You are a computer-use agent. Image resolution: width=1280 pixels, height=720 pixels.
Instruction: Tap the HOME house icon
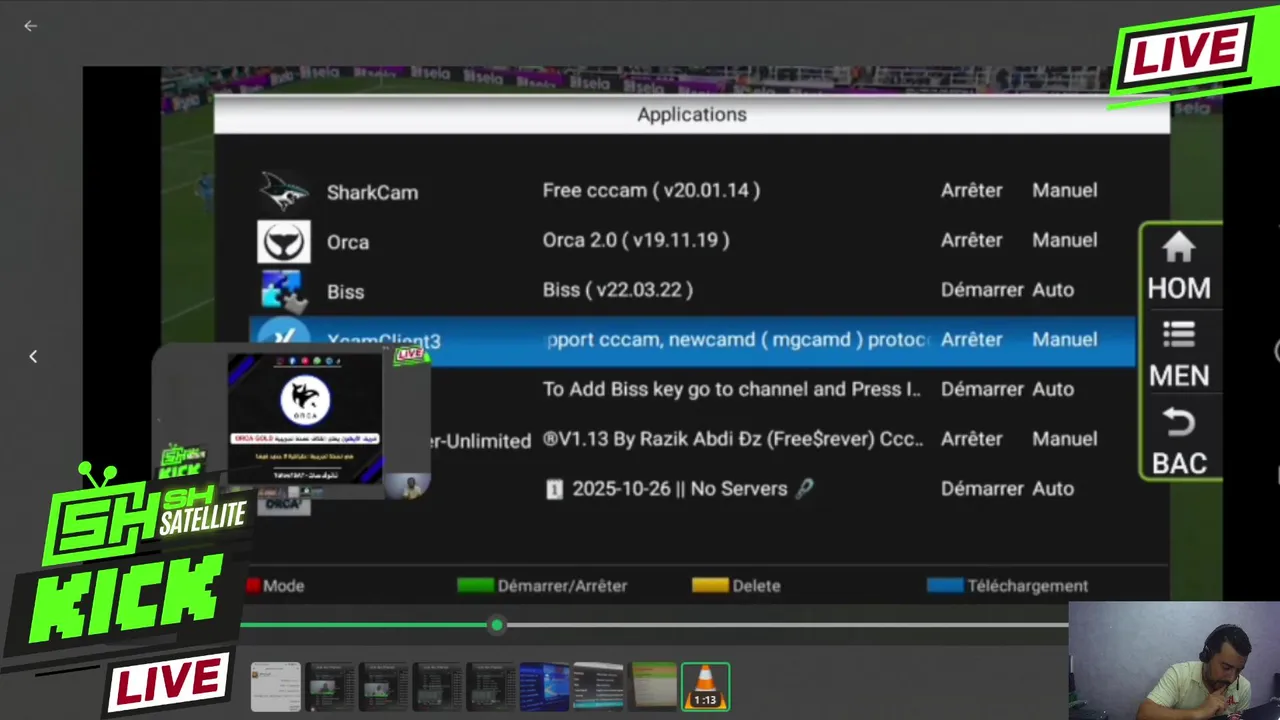(x=1179, y=247)
